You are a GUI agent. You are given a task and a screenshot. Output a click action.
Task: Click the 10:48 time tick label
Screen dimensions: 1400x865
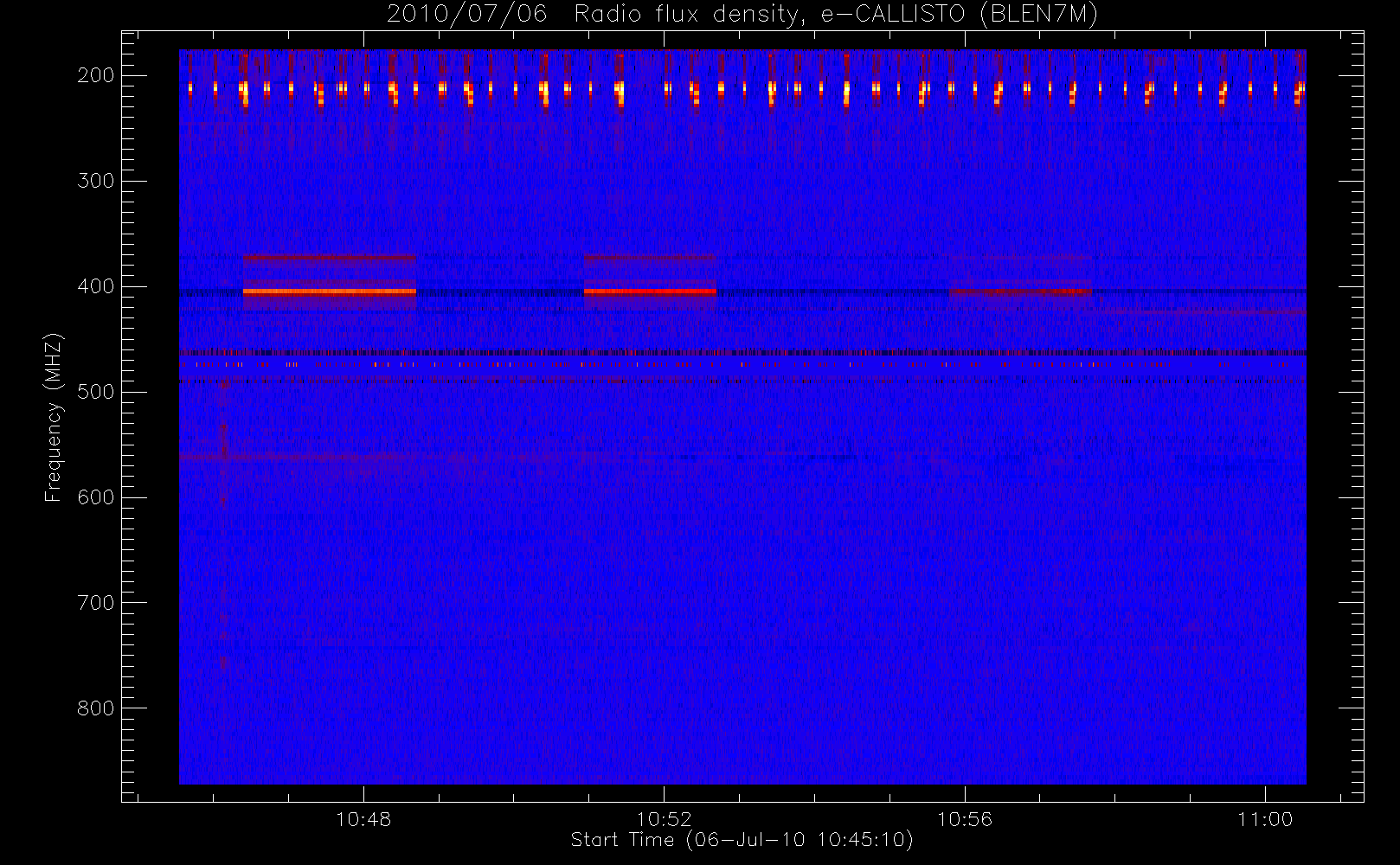[363, 819]
